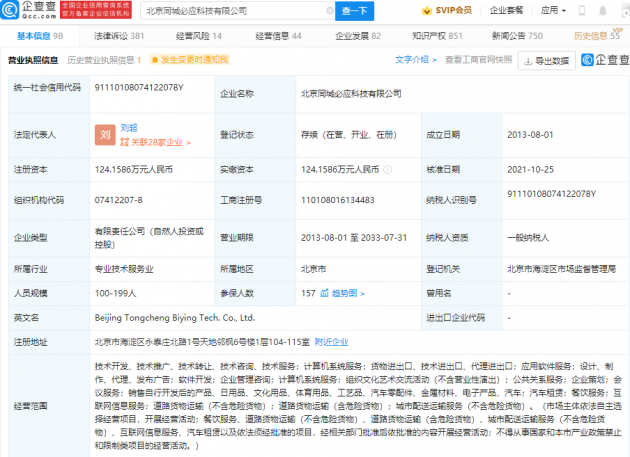This screenshot has width=630, height=457.
Task: Click the 导出数据 export button
Action: pyautogui.click(x=548, y=60)
